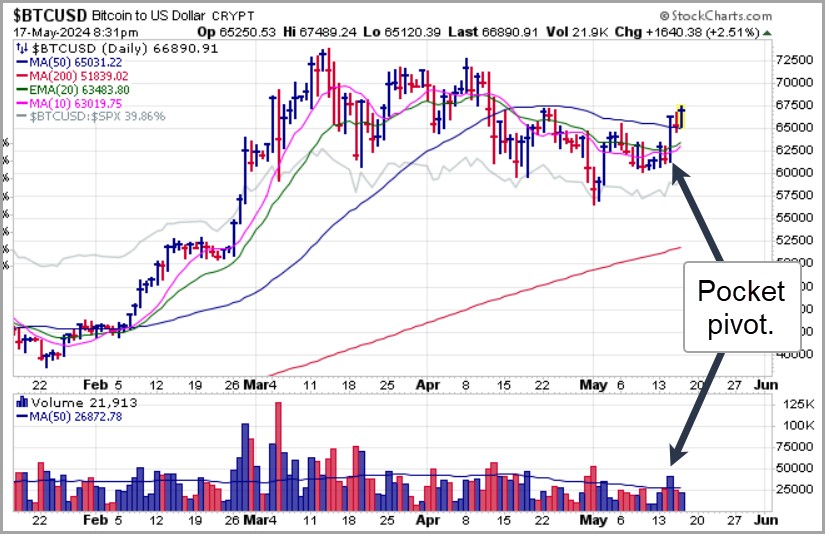Click the 60000 price axis label
The width and height of the screenshot is (825, 534).
point(794,173)
